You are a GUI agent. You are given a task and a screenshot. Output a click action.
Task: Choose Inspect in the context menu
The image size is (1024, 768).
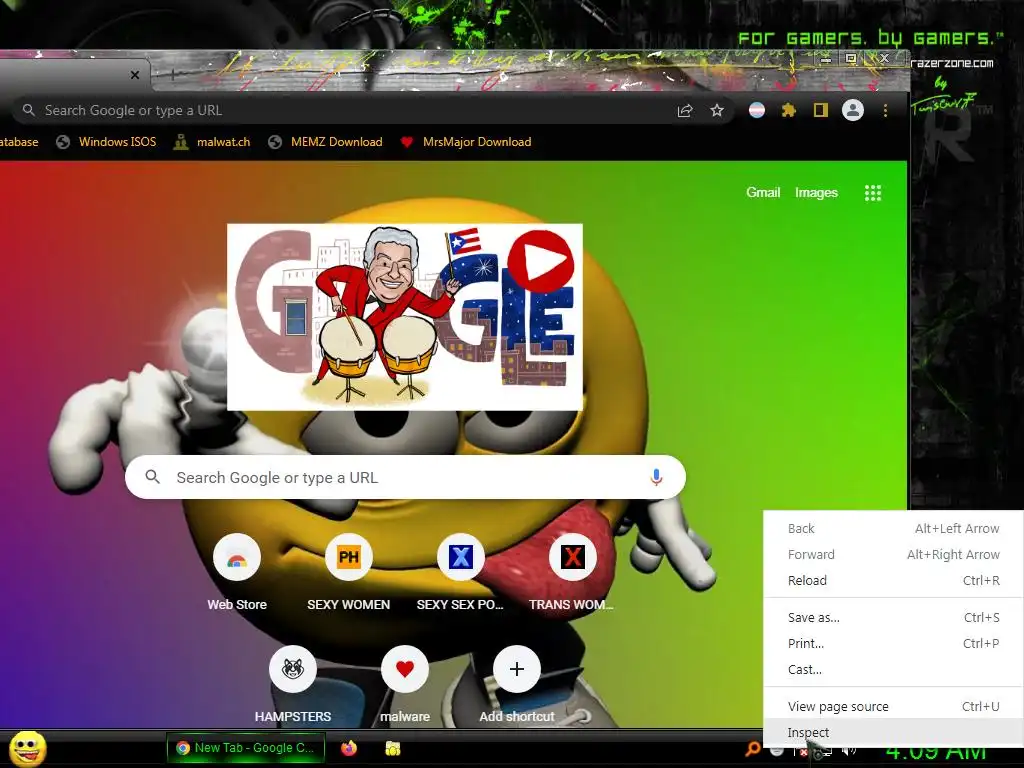click(x=893, y=732)
